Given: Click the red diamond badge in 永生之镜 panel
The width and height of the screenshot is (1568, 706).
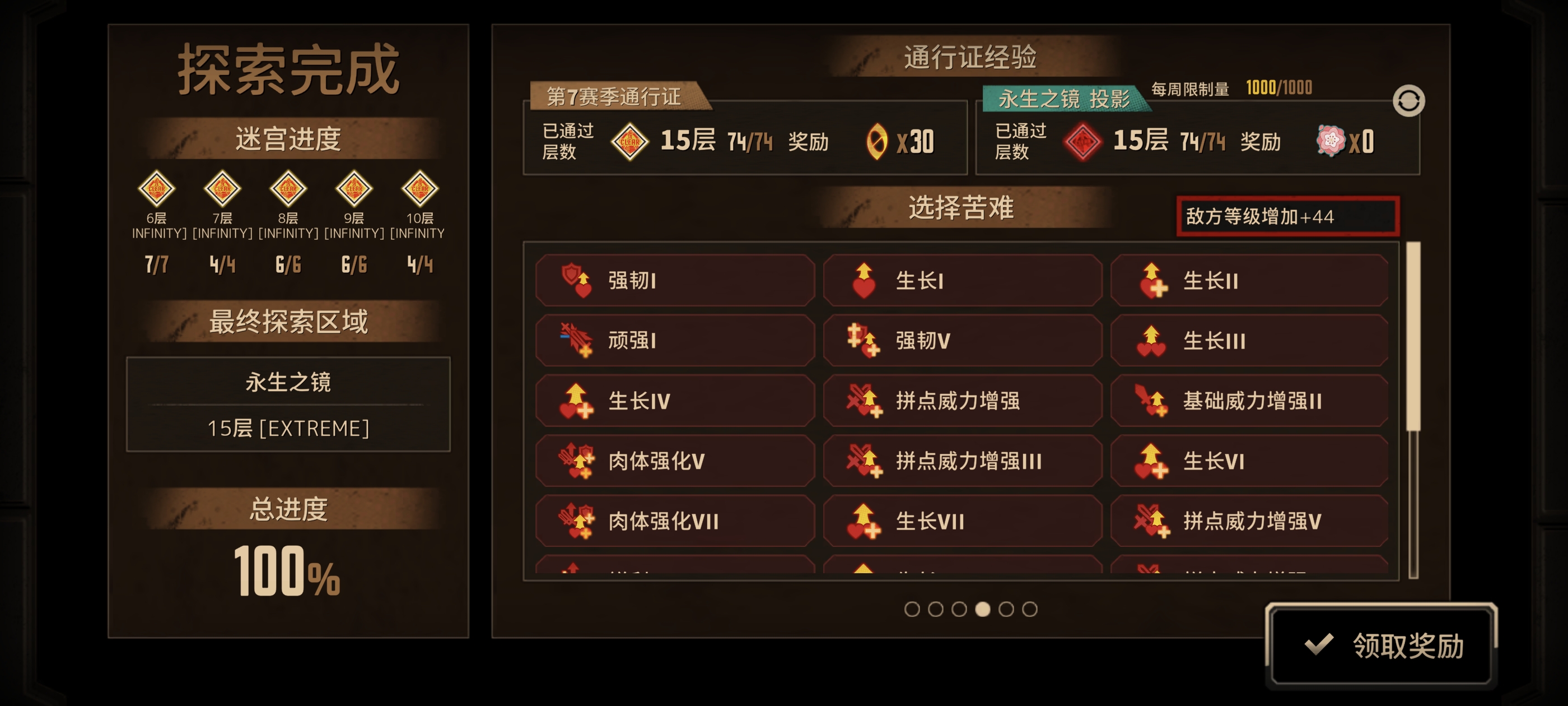Looking at the screenshot, I should 1082,141.
